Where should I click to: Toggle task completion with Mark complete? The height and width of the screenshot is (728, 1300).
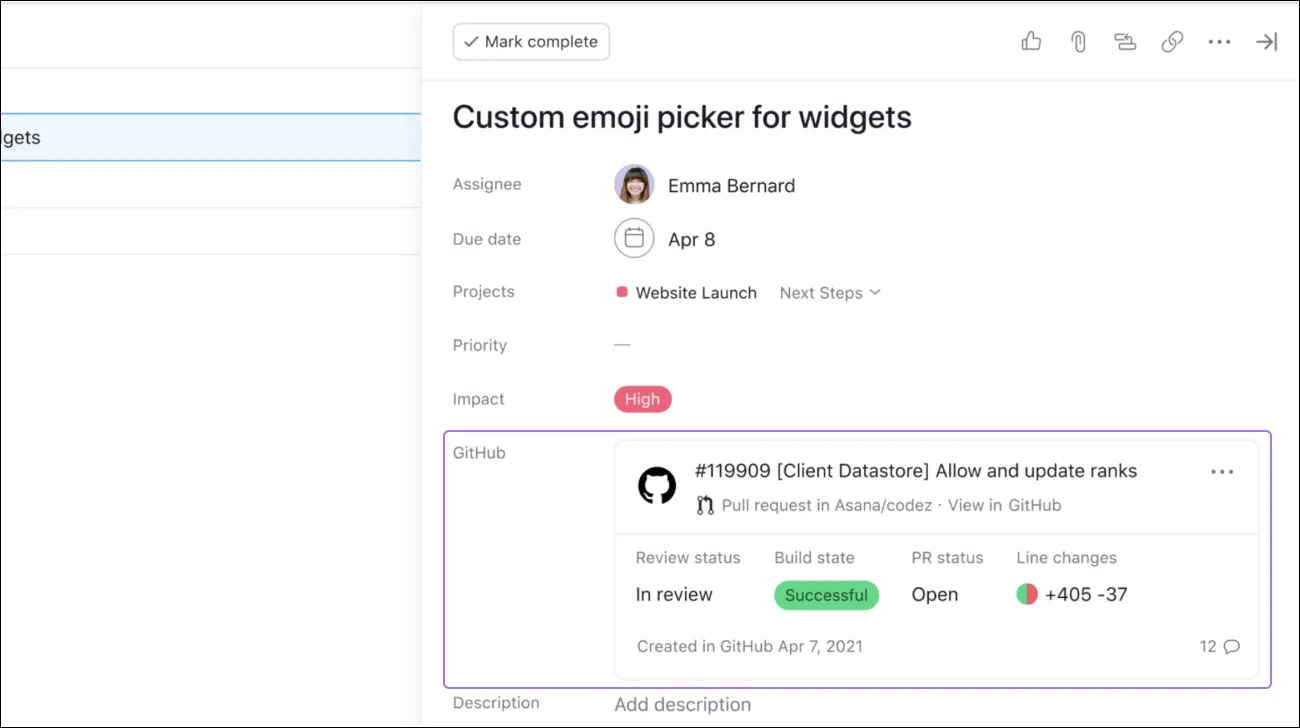click(531, 41)
